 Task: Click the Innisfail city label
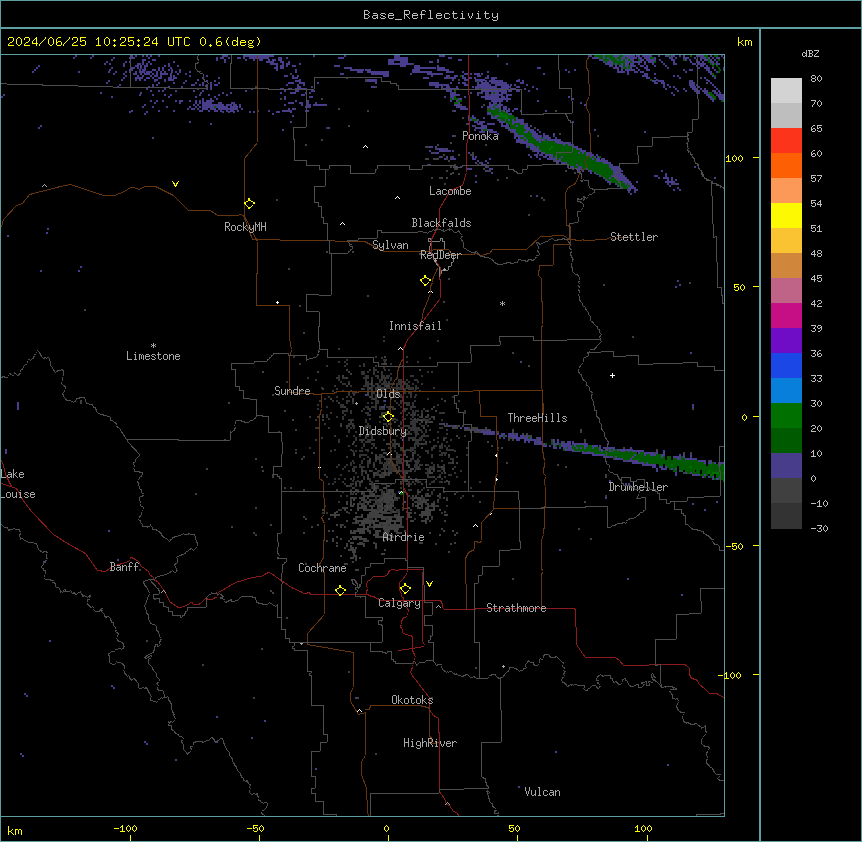click(415, 326)
